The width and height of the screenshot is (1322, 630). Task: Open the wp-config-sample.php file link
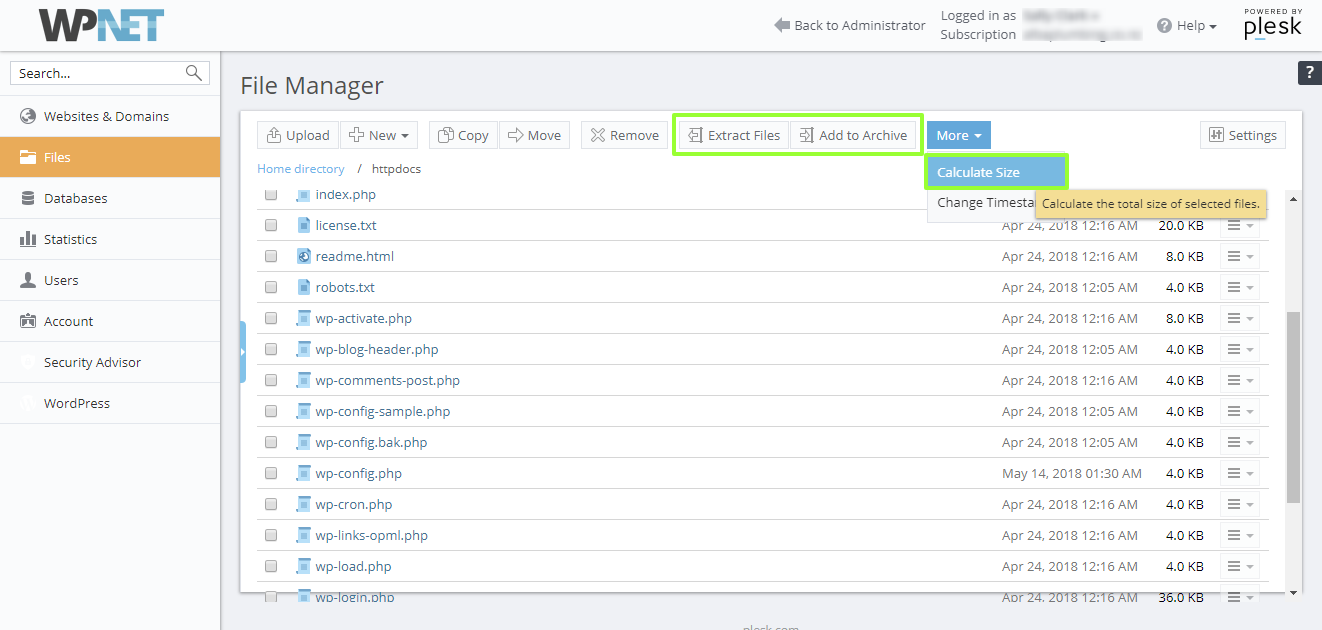[382, 411]
